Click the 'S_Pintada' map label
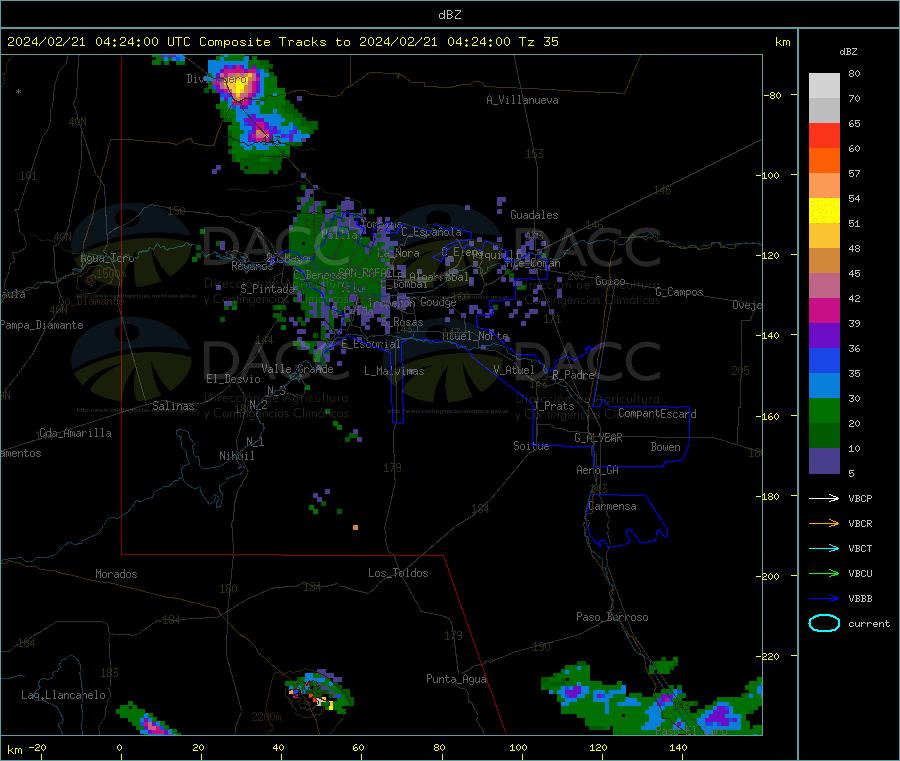 pos(267,288)
